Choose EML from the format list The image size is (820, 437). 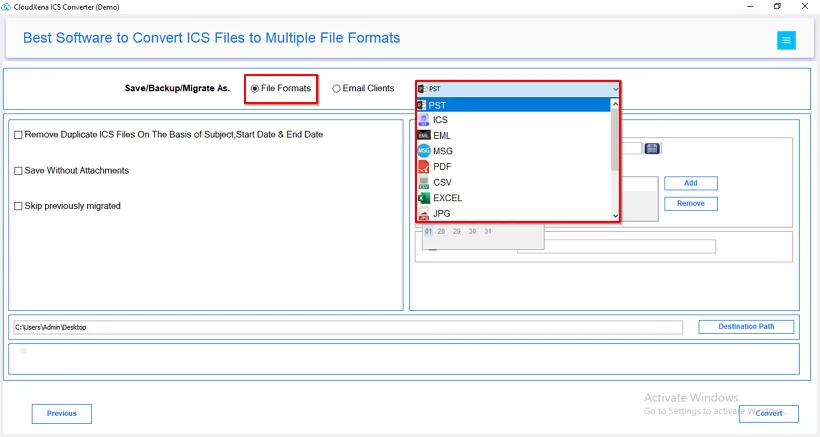coord(514,135)
